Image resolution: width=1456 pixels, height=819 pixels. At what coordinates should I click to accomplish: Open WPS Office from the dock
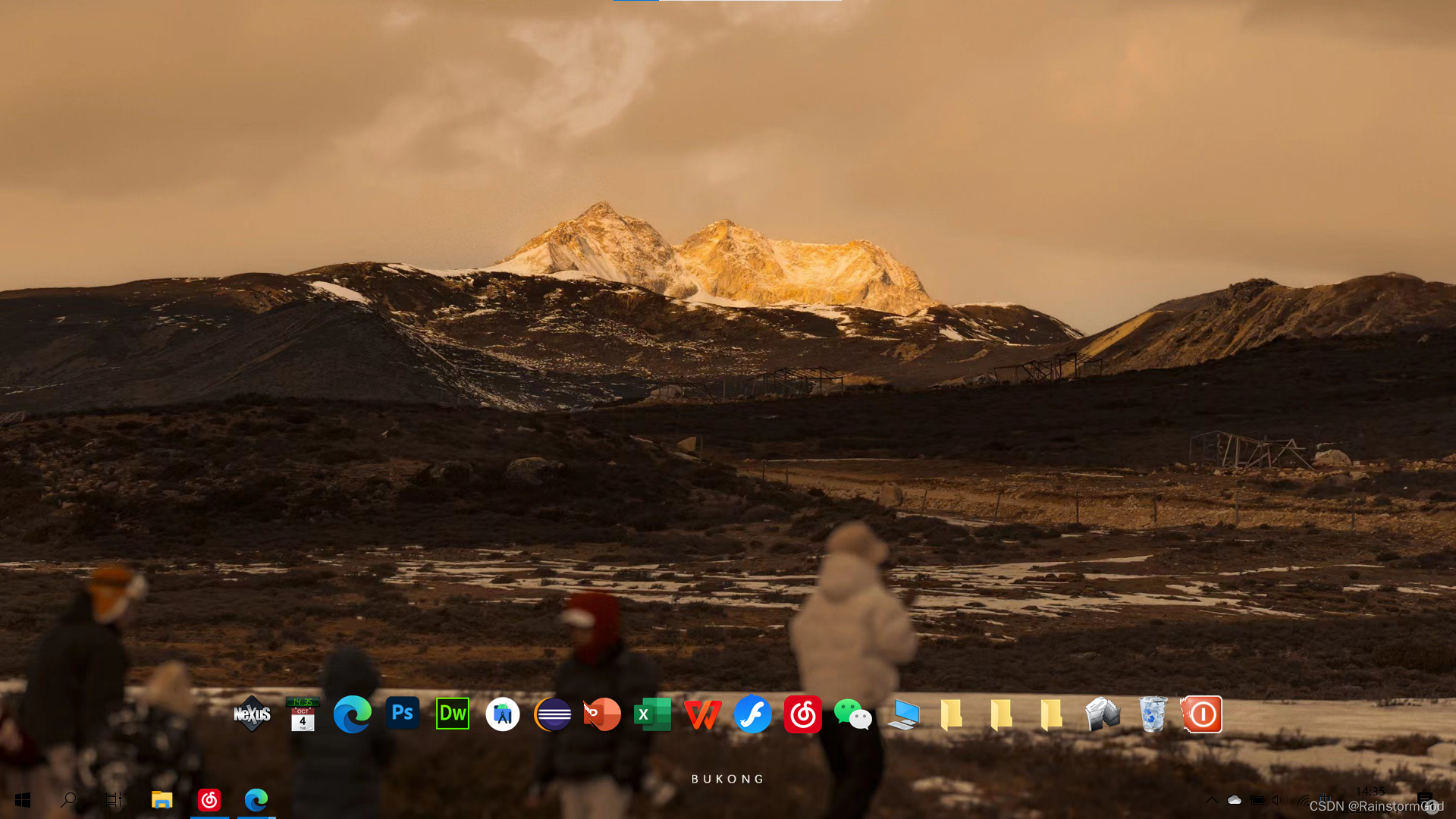[702, 714]
